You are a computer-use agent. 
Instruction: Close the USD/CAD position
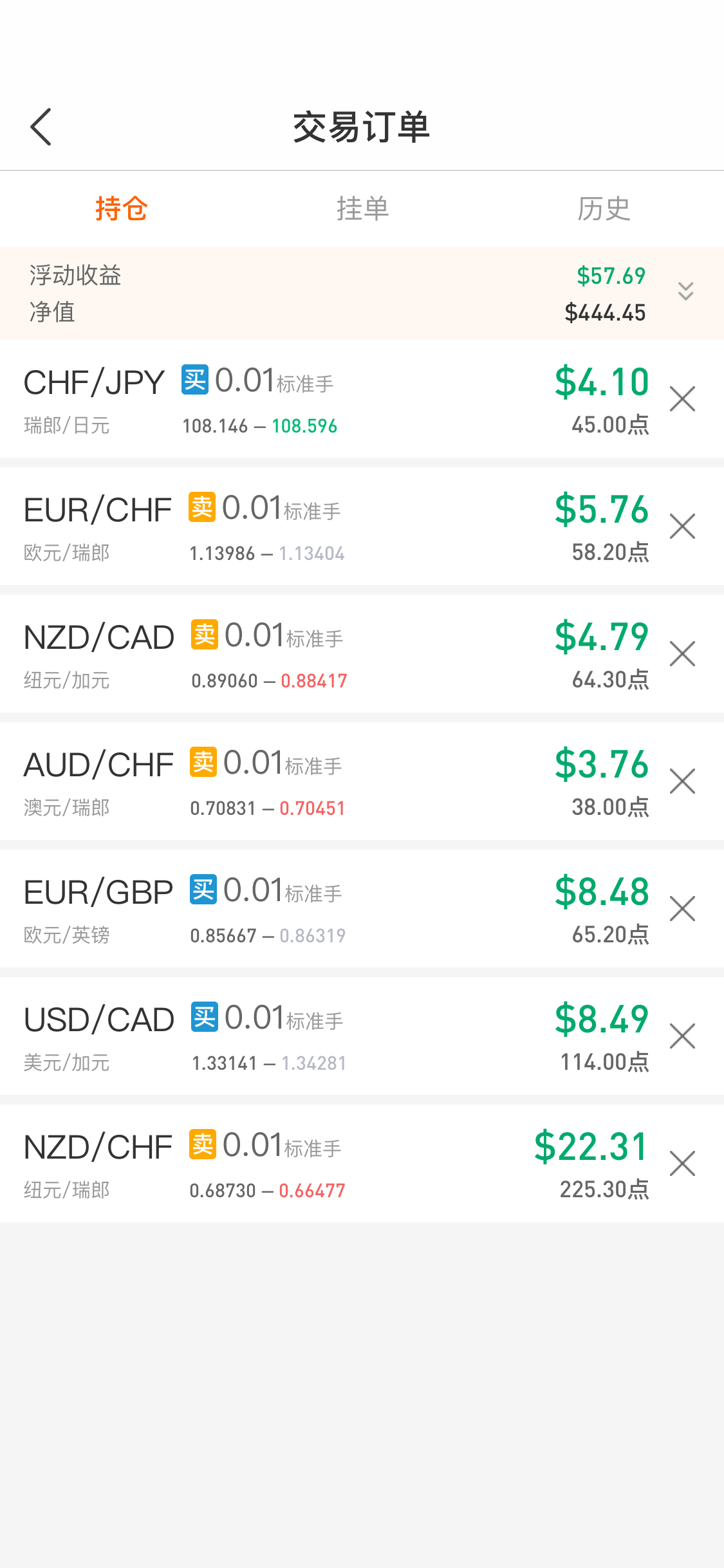(x=682, y=1036)
